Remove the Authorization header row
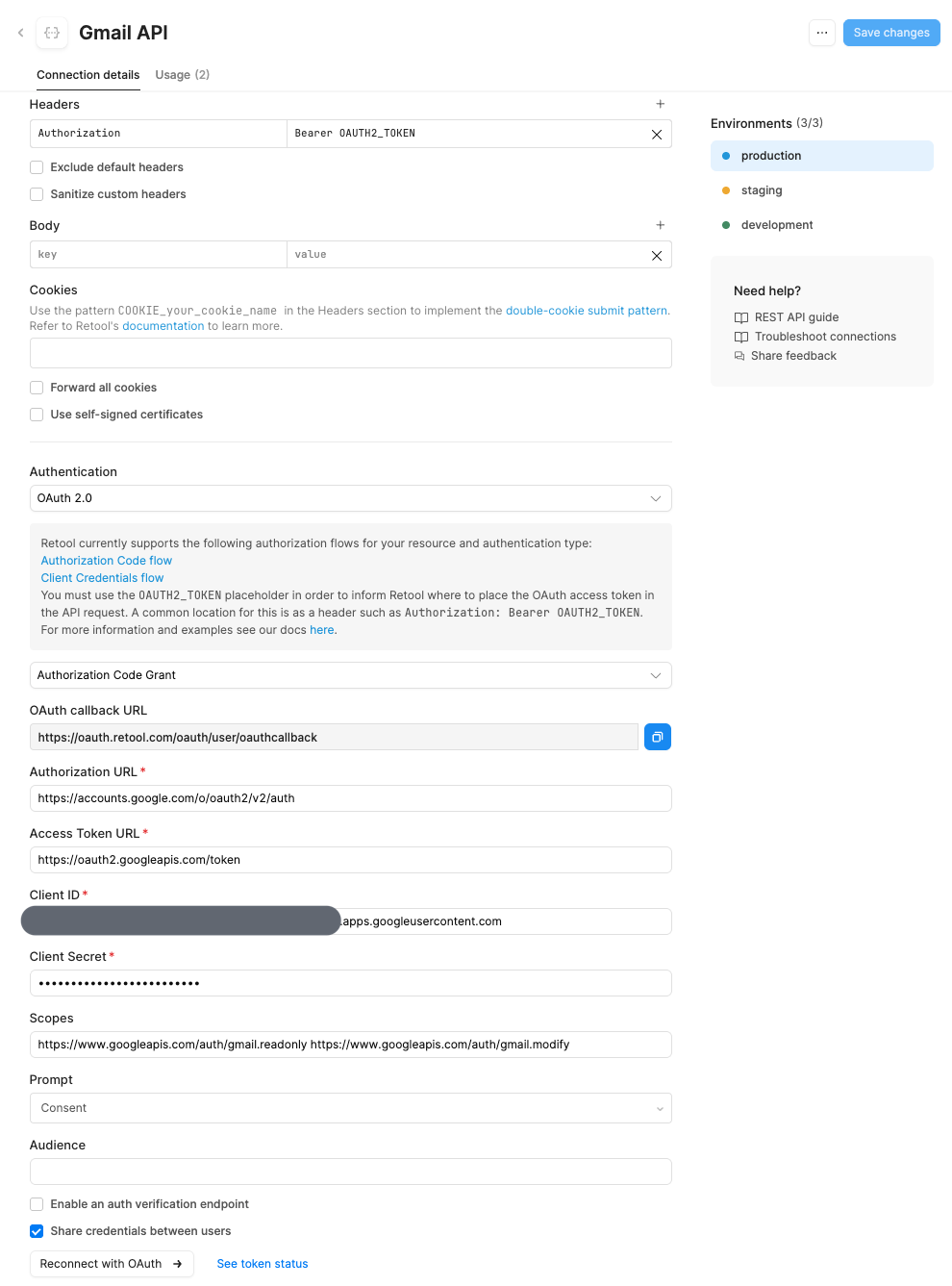The image size is (952, 1286). 657,135
